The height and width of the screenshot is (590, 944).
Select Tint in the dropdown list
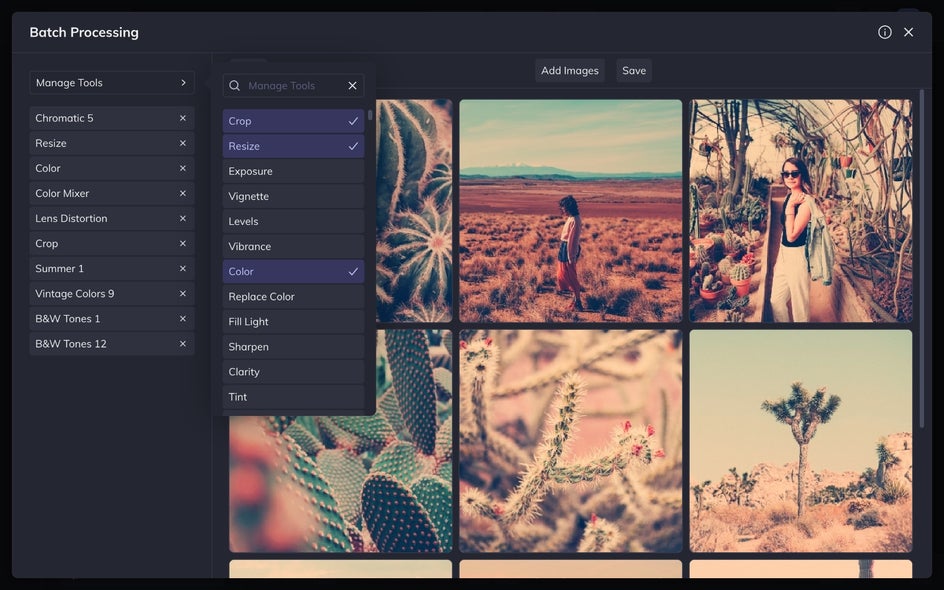[x=293, y=397]
